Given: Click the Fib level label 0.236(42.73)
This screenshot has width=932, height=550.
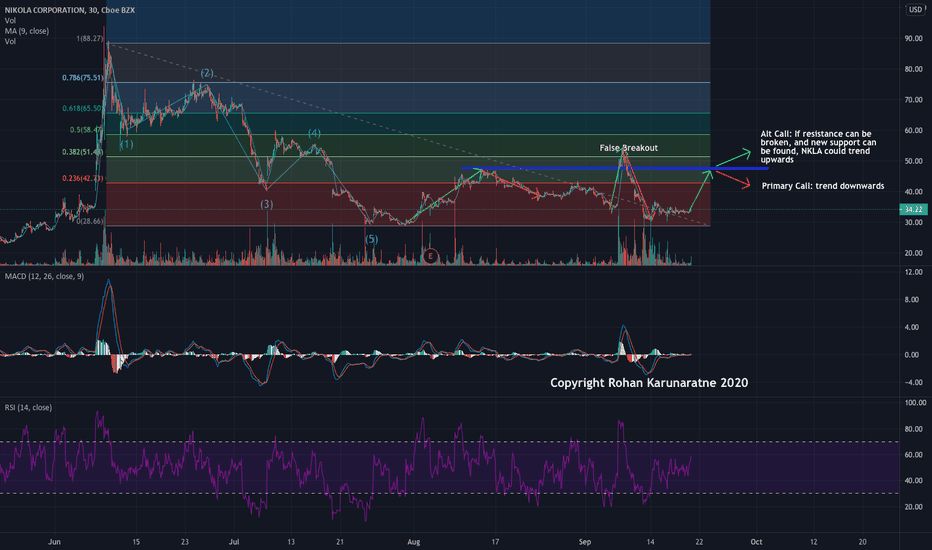Looking at the screenshot, I should [x=83, y=178].
